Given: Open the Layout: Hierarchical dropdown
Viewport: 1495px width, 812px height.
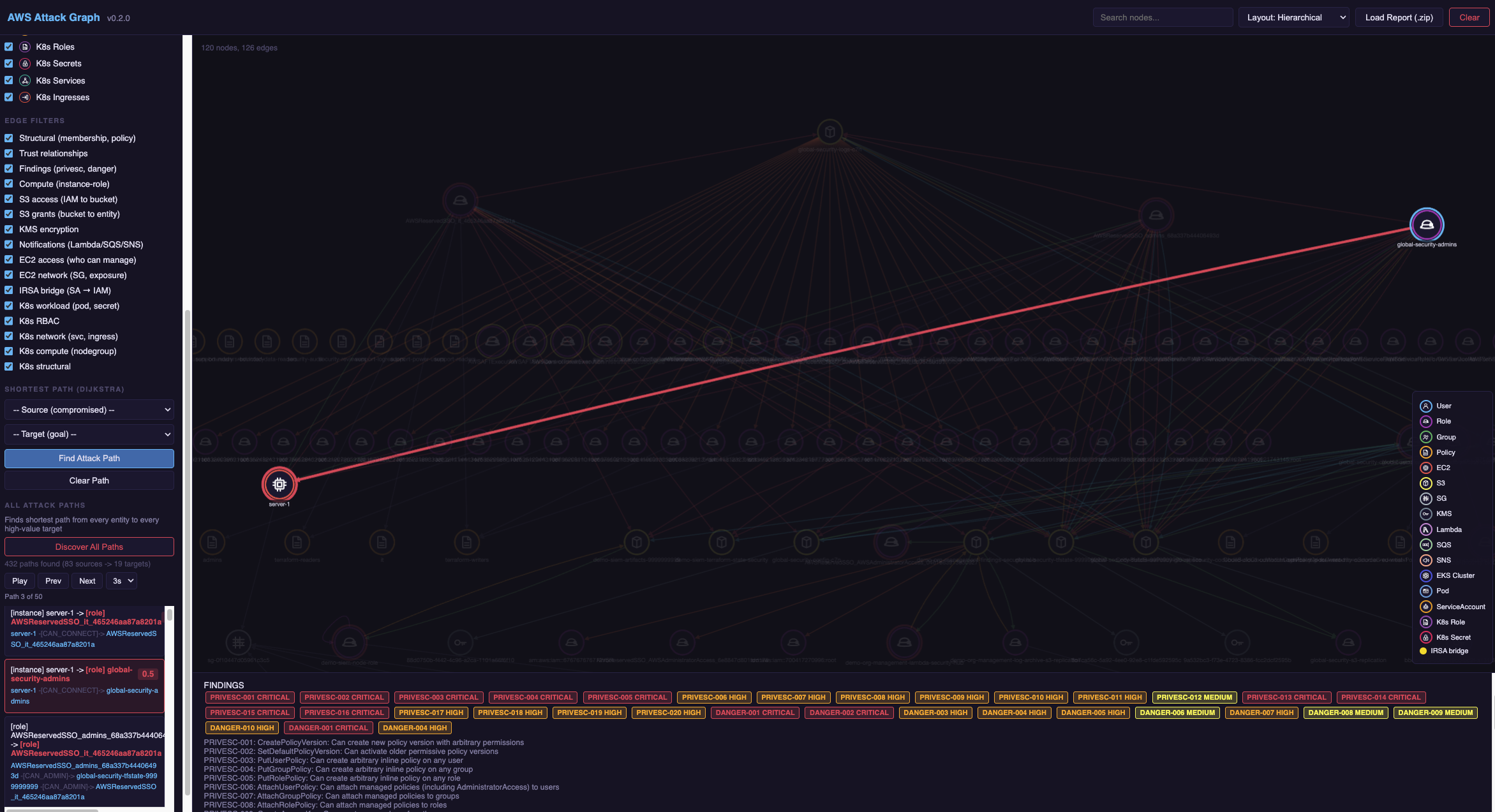Looking at the screenshot, I should 1293,17.
